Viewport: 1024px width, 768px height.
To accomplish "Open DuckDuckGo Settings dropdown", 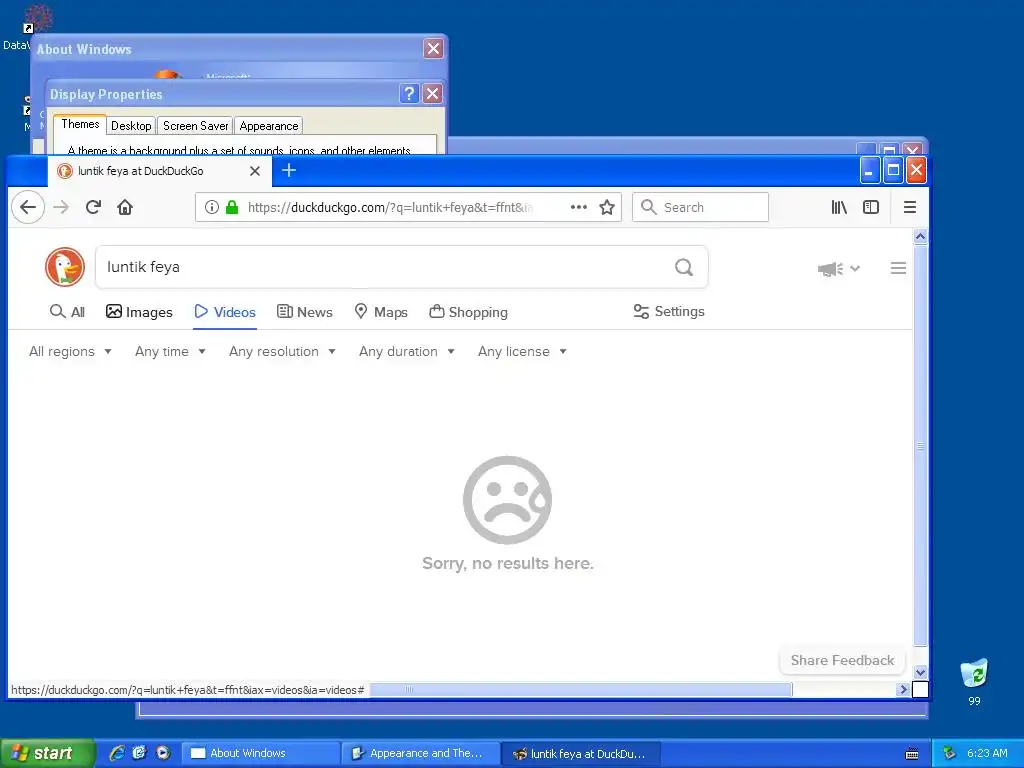I will [x=669, y=312].
